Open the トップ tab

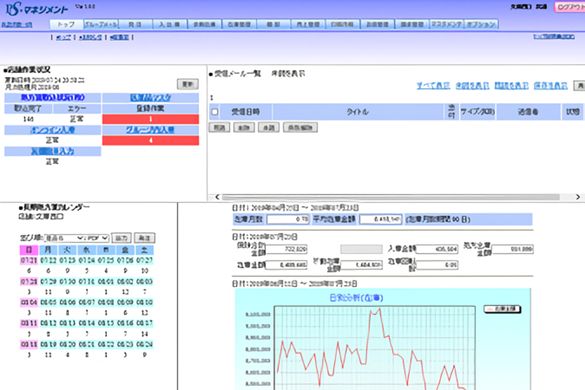66,24
